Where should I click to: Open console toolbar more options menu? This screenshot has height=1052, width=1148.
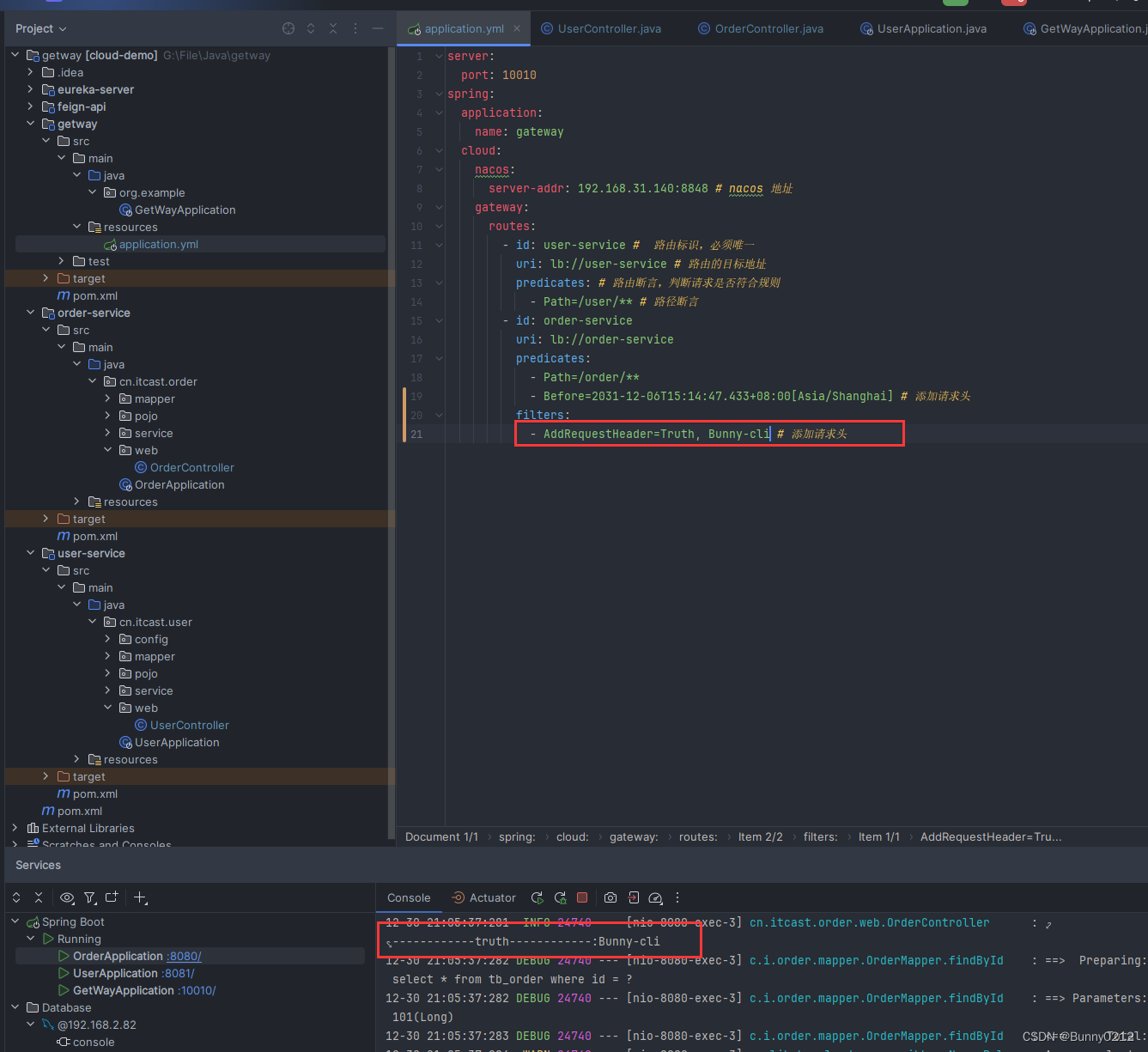point(677,897)
